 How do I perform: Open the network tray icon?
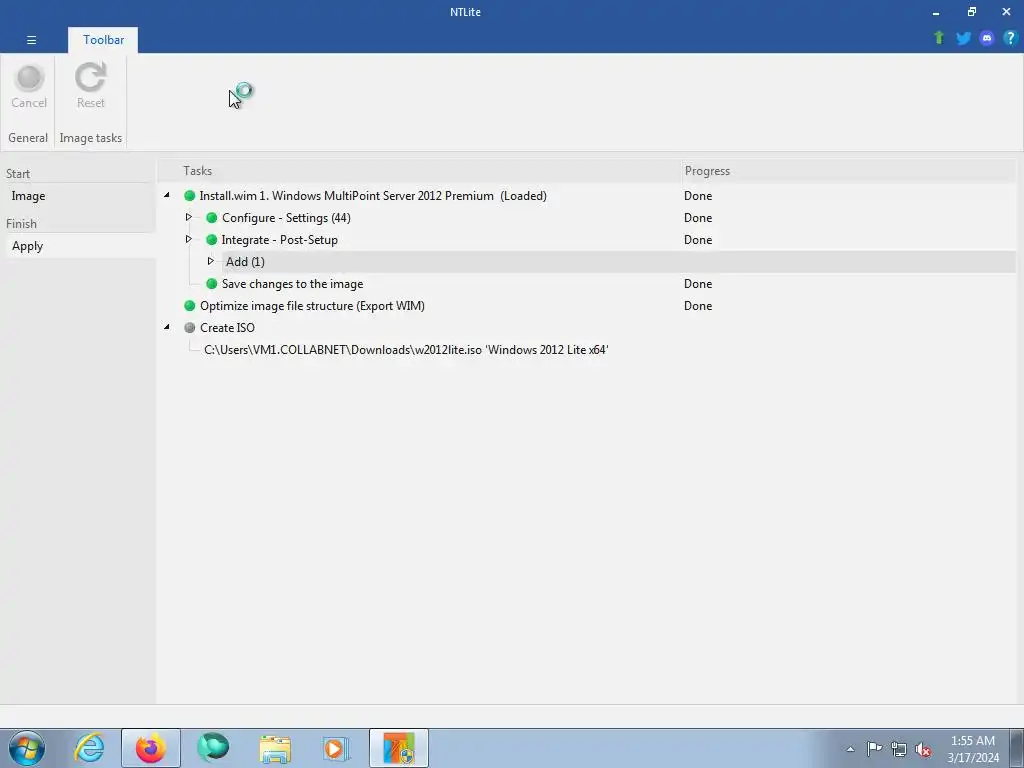point(899,749)
